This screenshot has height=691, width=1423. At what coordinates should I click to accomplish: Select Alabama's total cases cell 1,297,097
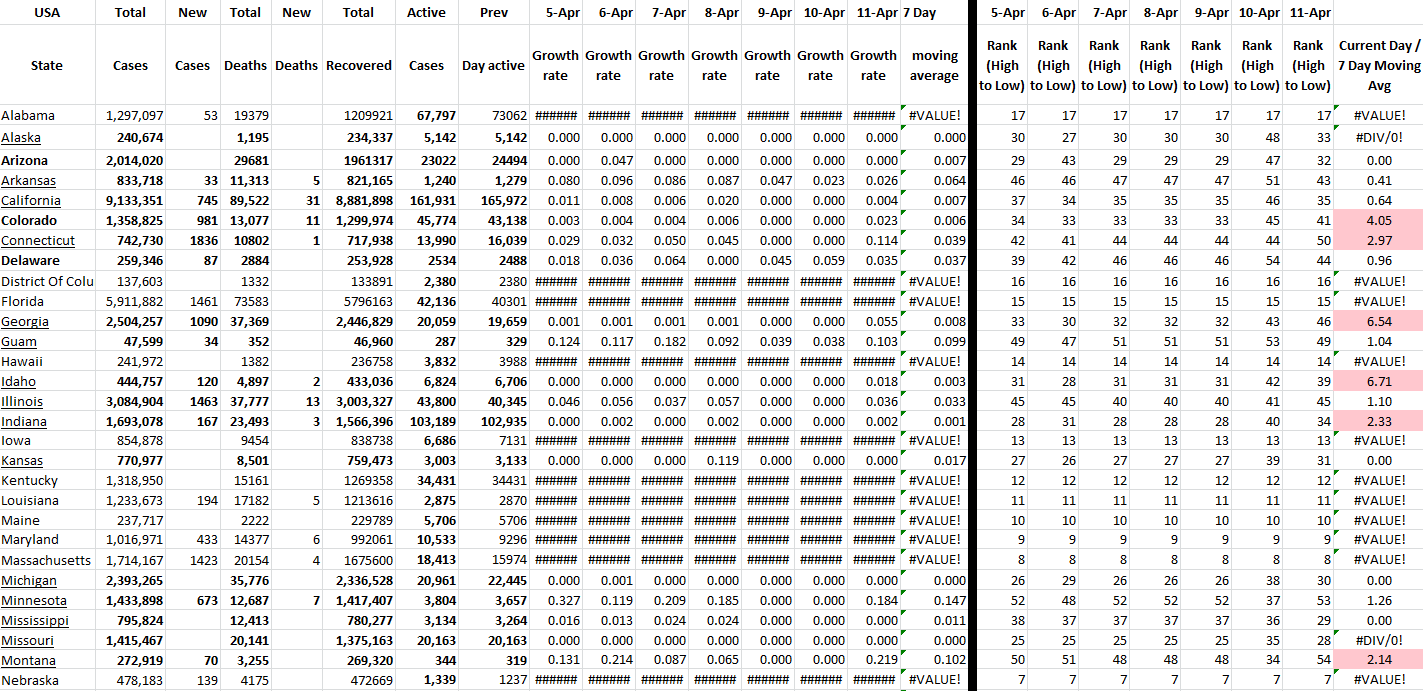click(131, 116)
